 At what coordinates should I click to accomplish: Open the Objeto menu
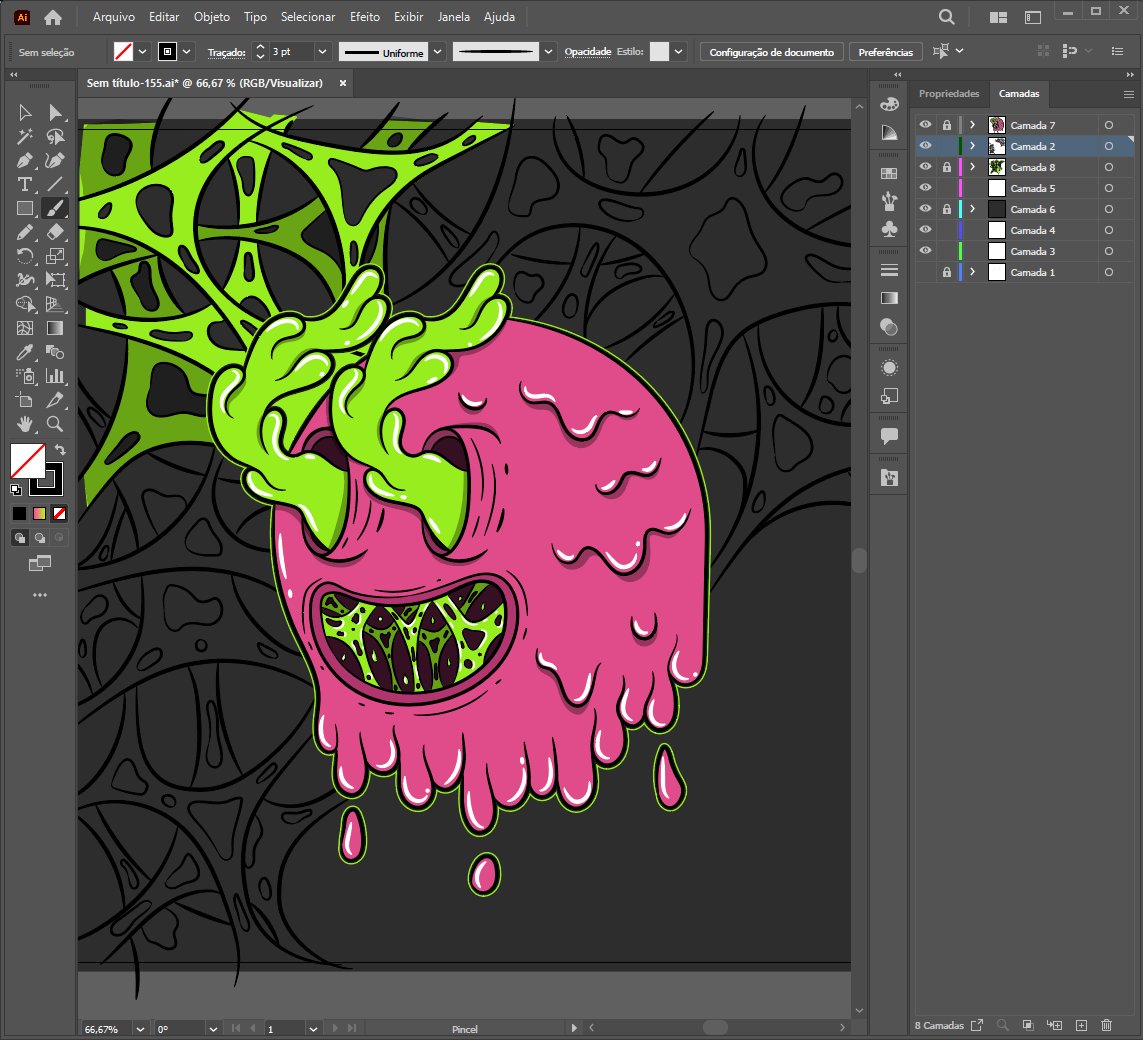point(211,17)
